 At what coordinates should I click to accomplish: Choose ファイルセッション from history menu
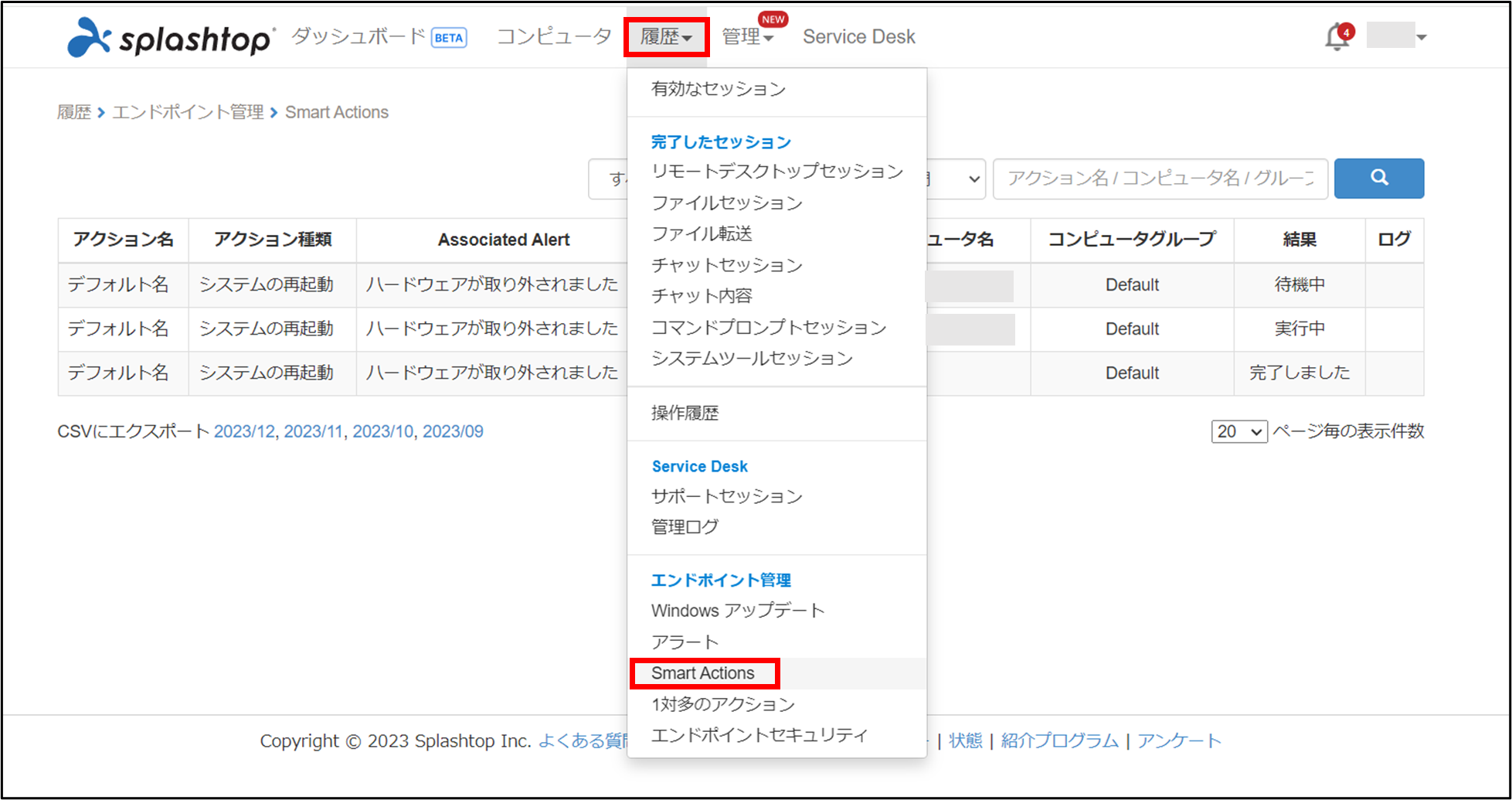(727, 203)
